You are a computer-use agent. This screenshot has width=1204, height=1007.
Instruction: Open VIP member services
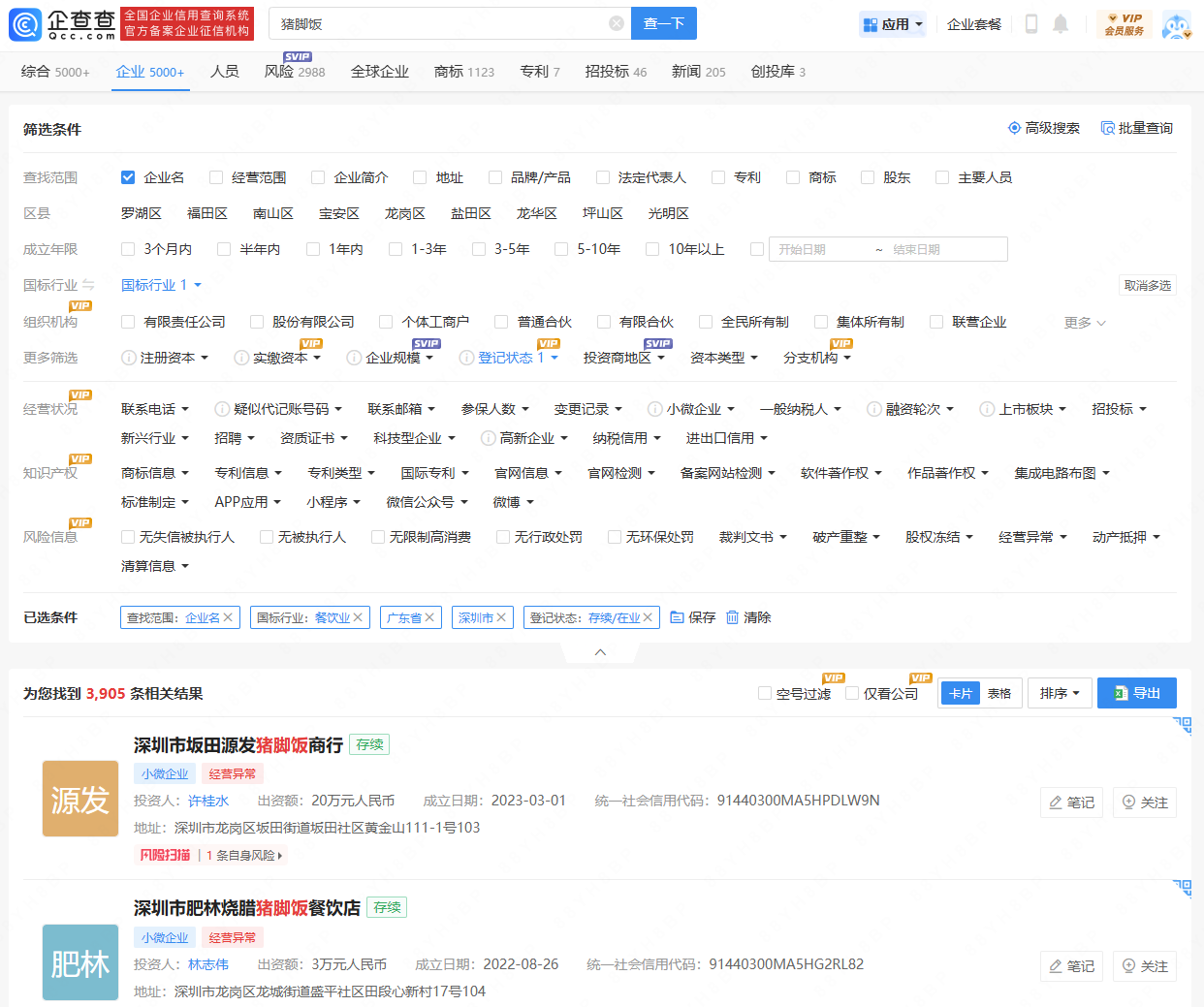[1125, 24]
